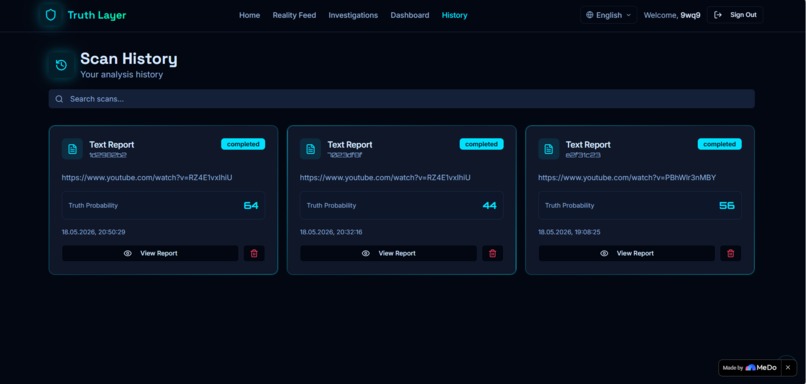Delete the scan from 20:50:29 with its trash icon
Image resolution: width=806 pixels, height=384 pixels.
(254, 253)
